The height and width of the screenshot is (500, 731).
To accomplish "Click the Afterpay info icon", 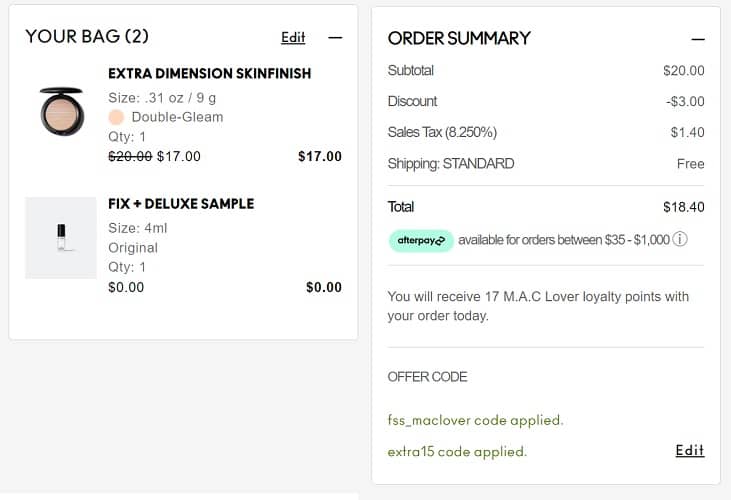I will 680,240.
